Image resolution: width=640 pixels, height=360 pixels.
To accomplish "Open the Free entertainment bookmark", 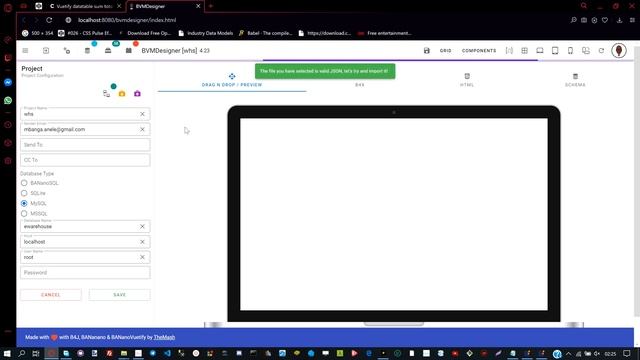I will pos(384,33).
